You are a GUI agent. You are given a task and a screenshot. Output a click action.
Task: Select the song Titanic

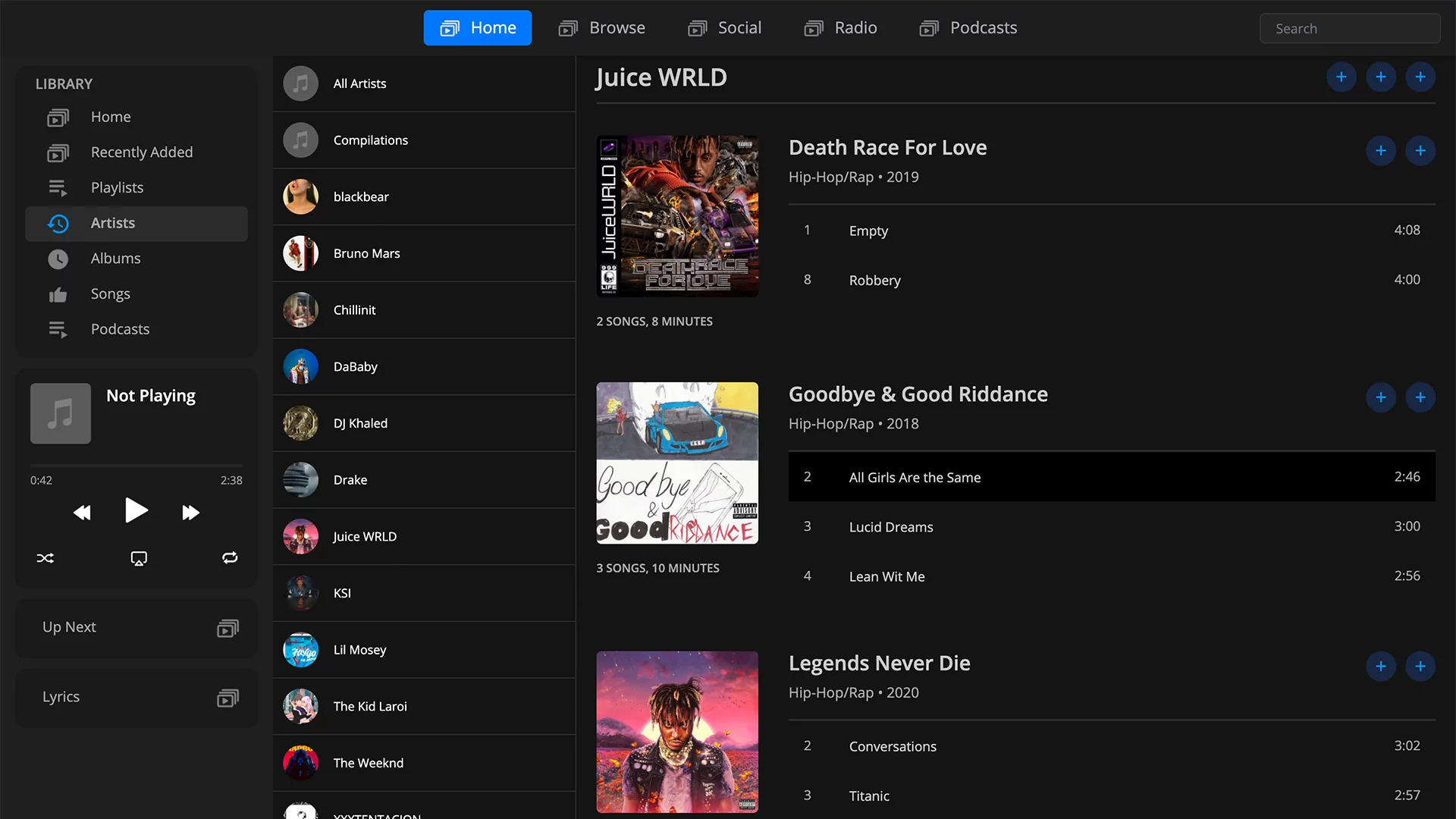click(x=1112, y=795)
